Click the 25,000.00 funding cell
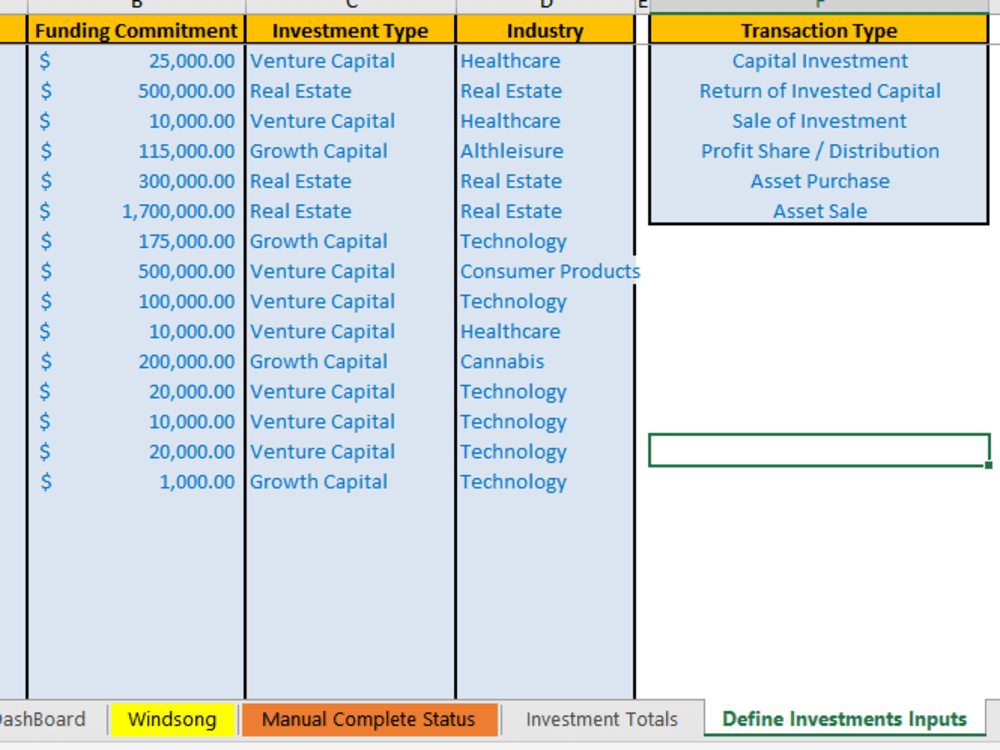 point(136,61)
